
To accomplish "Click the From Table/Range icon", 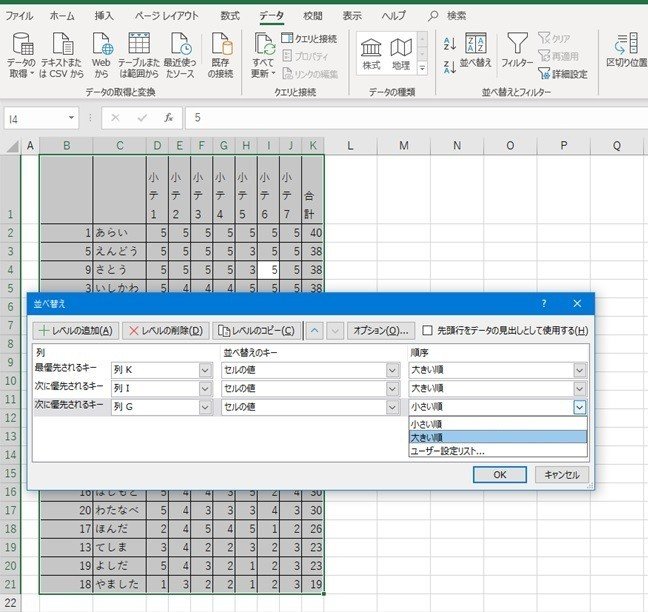I will click(139, 55).
